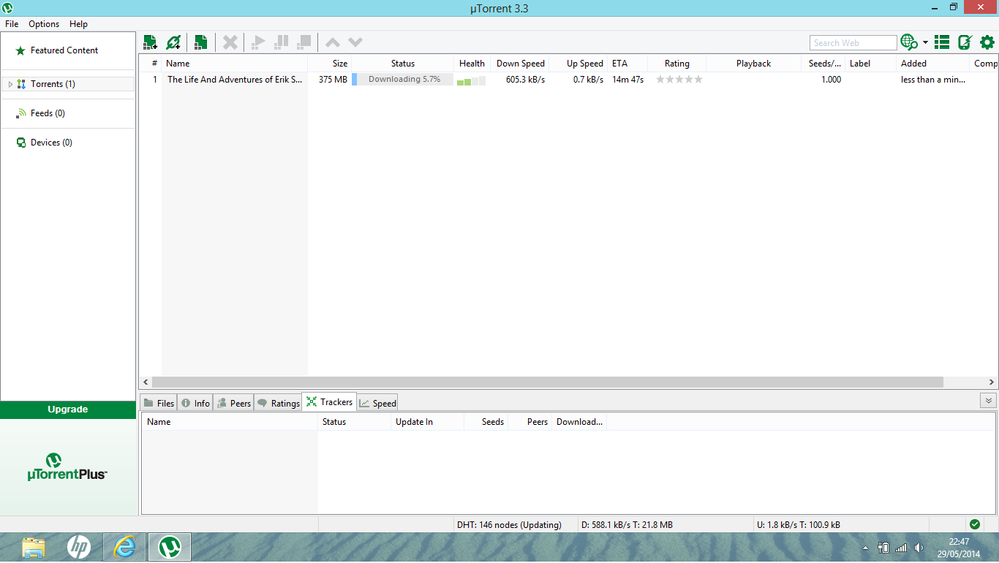Viewport: 999px width, 563px height.
Task: Open the Help menu
Action: click(x=78, y=24)
